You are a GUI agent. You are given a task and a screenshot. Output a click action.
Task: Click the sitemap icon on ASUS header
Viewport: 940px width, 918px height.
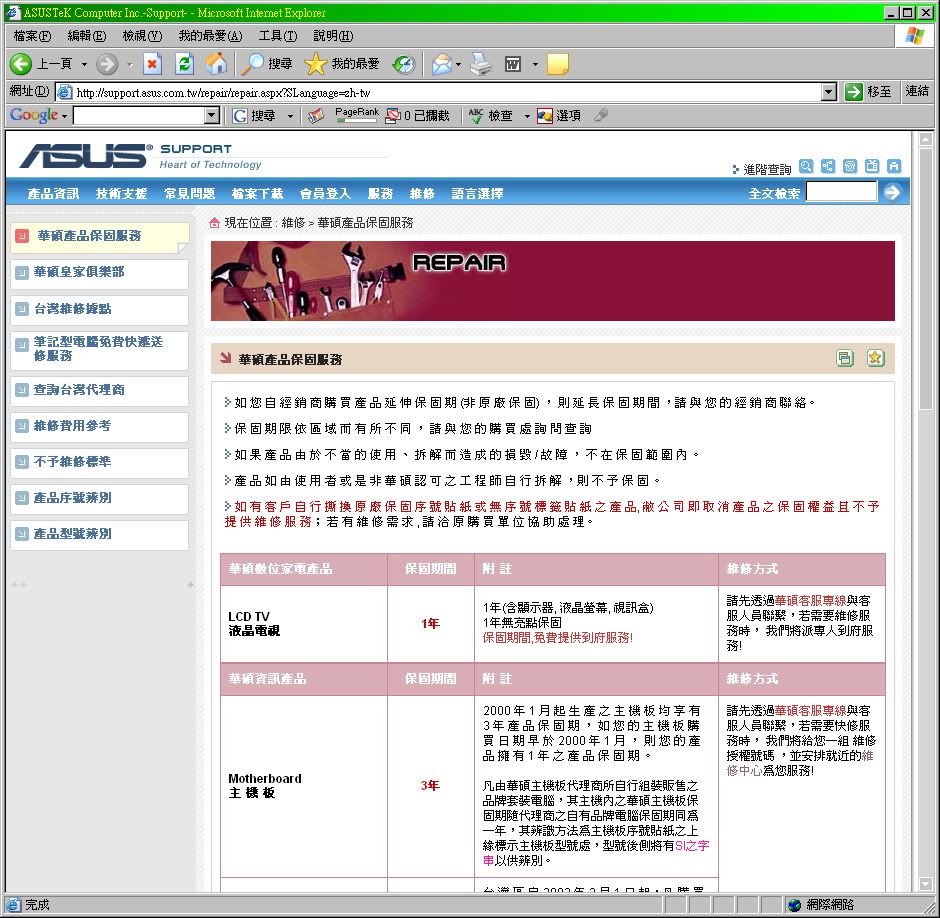(828, 166)
